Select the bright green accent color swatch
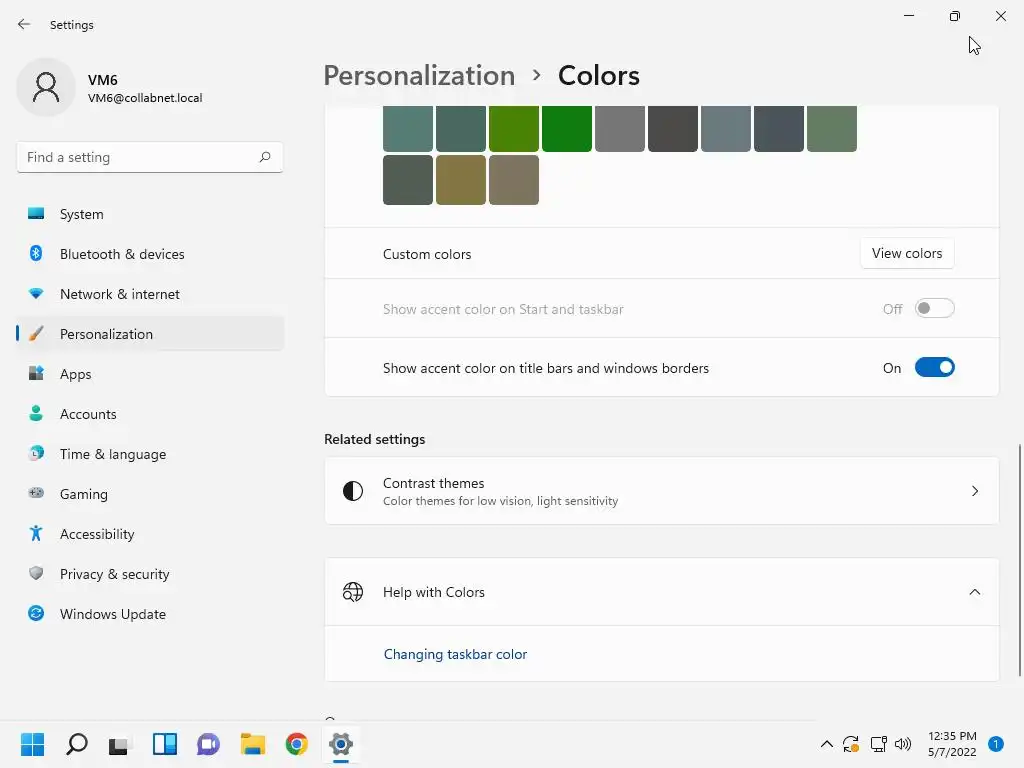This screenshot has width=1024, height=768. point(567,129)
